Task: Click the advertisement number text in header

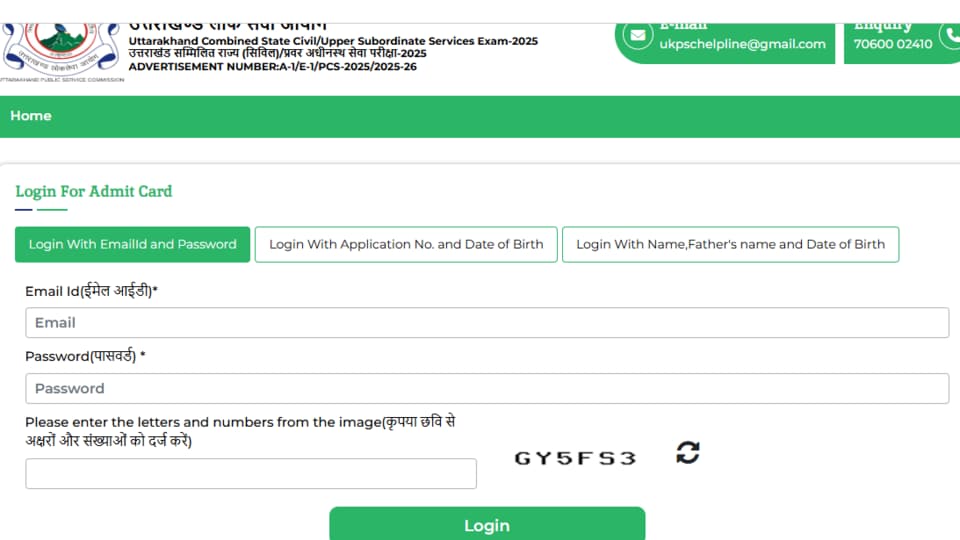Action: (272, 66)
